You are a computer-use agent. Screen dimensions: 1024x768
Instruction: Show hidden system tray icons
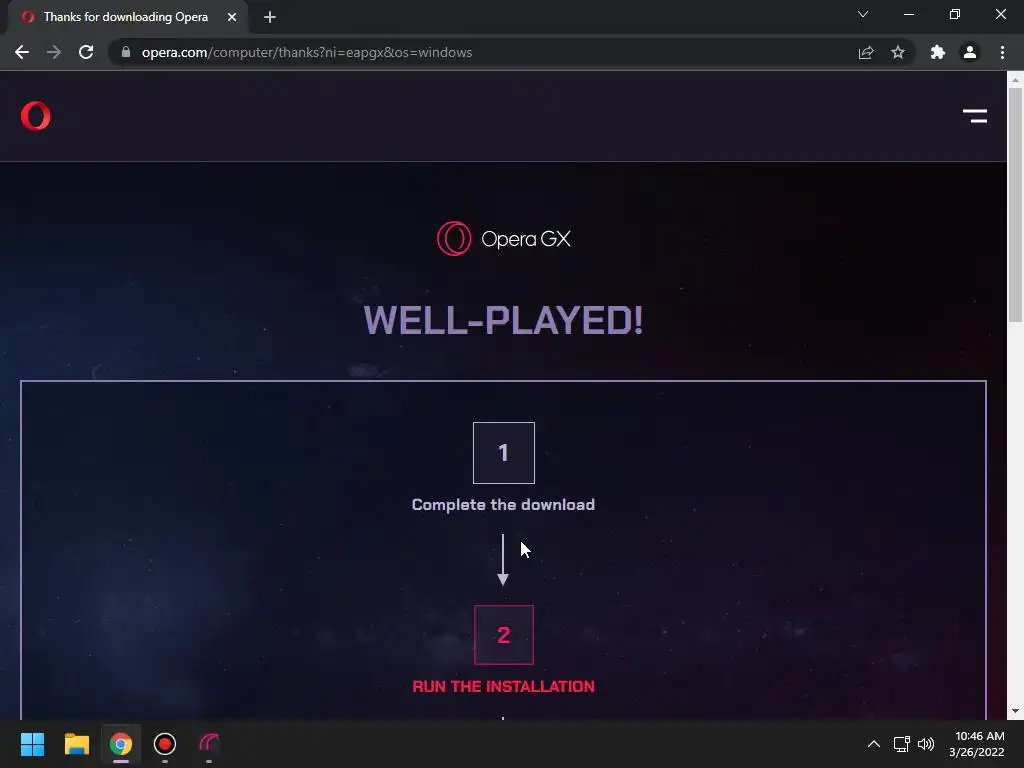[x=874, y=744]
